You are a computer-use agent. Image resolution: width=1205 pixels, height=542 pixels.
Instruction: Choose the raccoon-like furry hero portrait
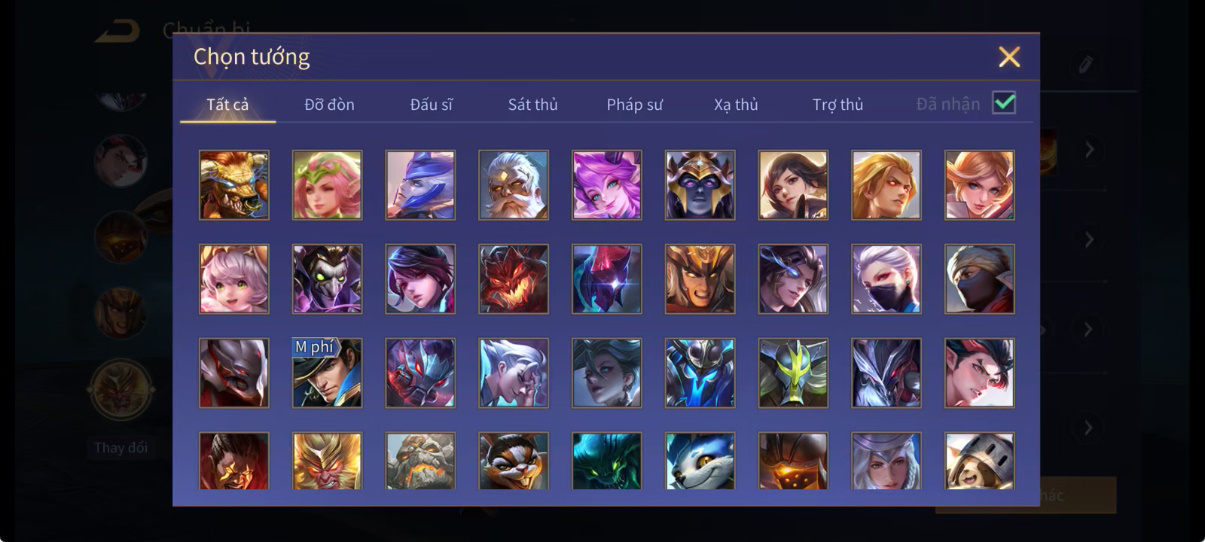tap(513, 461)
